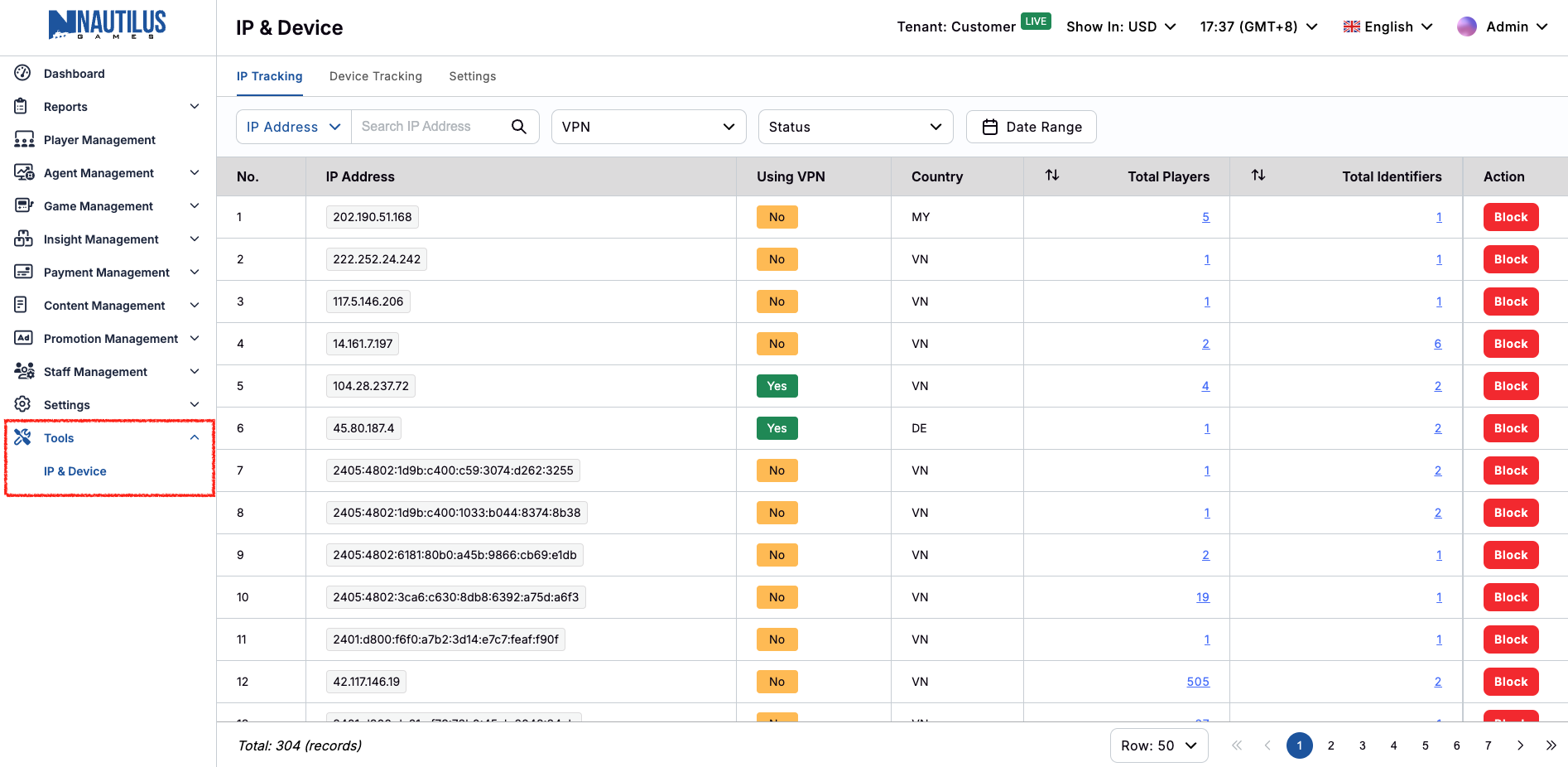Click the search magnifier icon
Viewport: 1568px width, 767px height.
point(518,127)
